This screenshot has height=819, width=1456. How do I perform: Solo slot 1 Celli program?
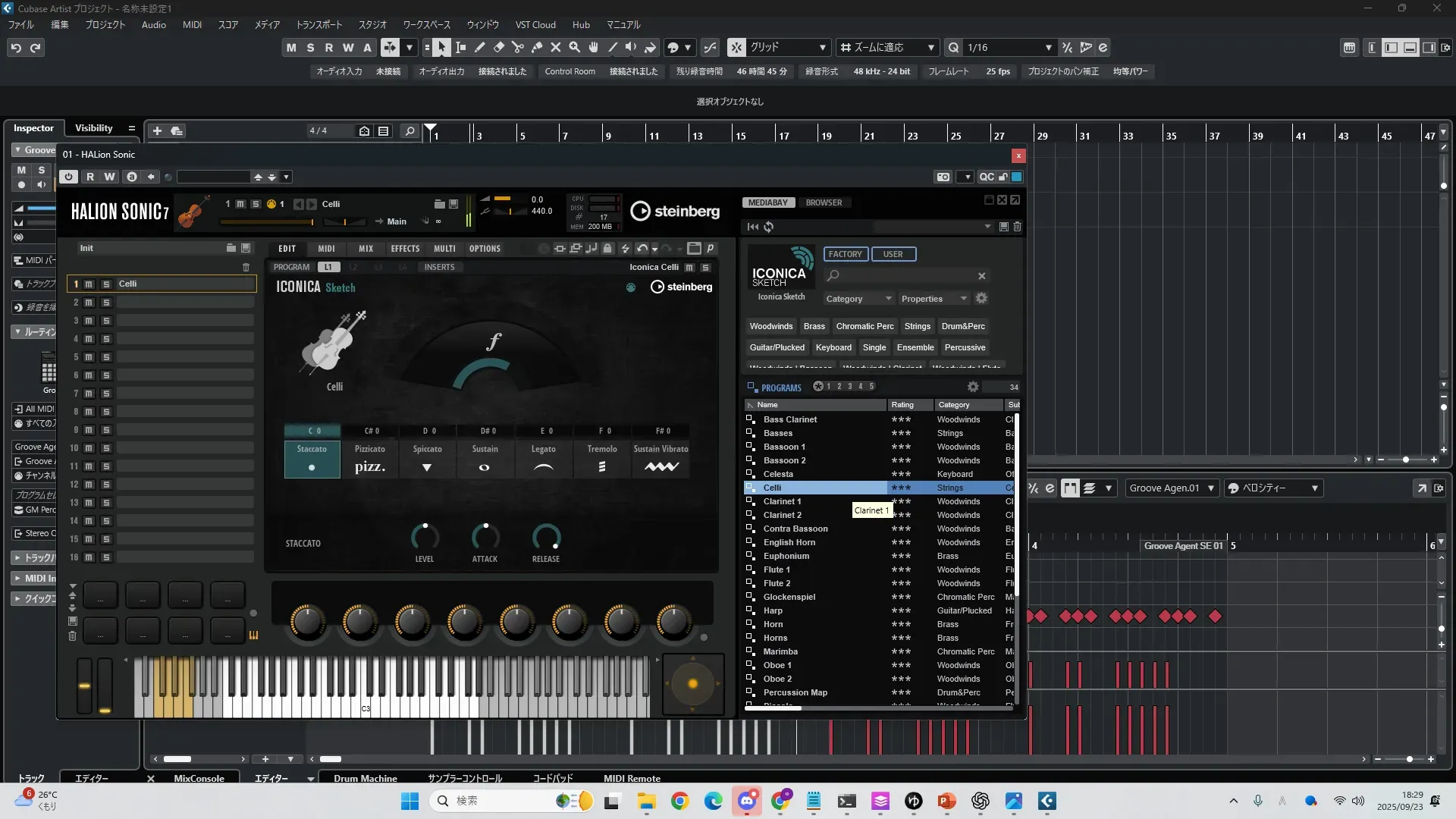[x=106, y=284]
